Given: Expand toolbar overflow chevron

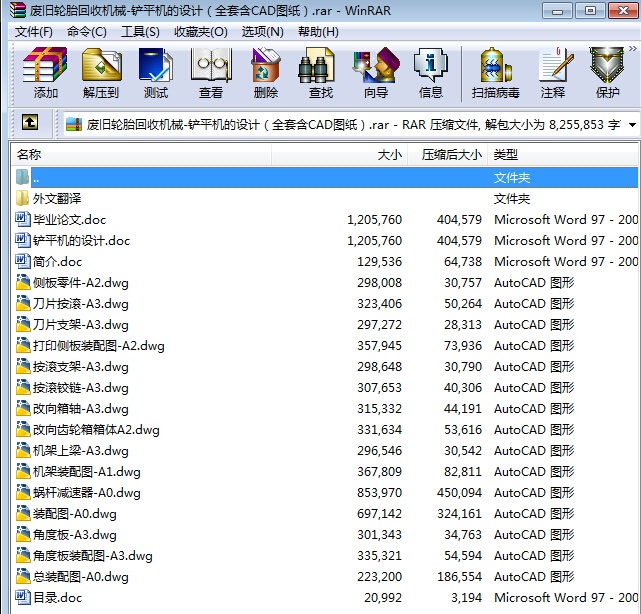Looking at the screenshot, I should pos(633,49).
